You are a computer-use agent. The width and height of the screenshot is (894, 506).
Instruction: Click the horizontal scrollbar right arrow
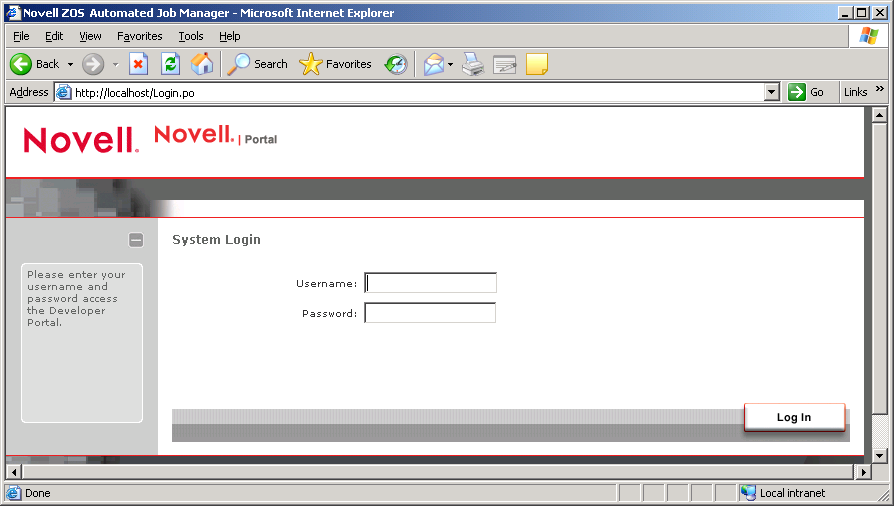coord(864,472)
